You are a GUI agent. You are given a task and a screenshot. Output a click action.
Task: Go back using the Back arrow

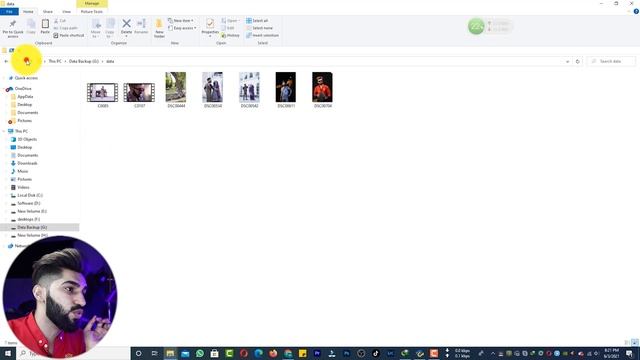6,61
